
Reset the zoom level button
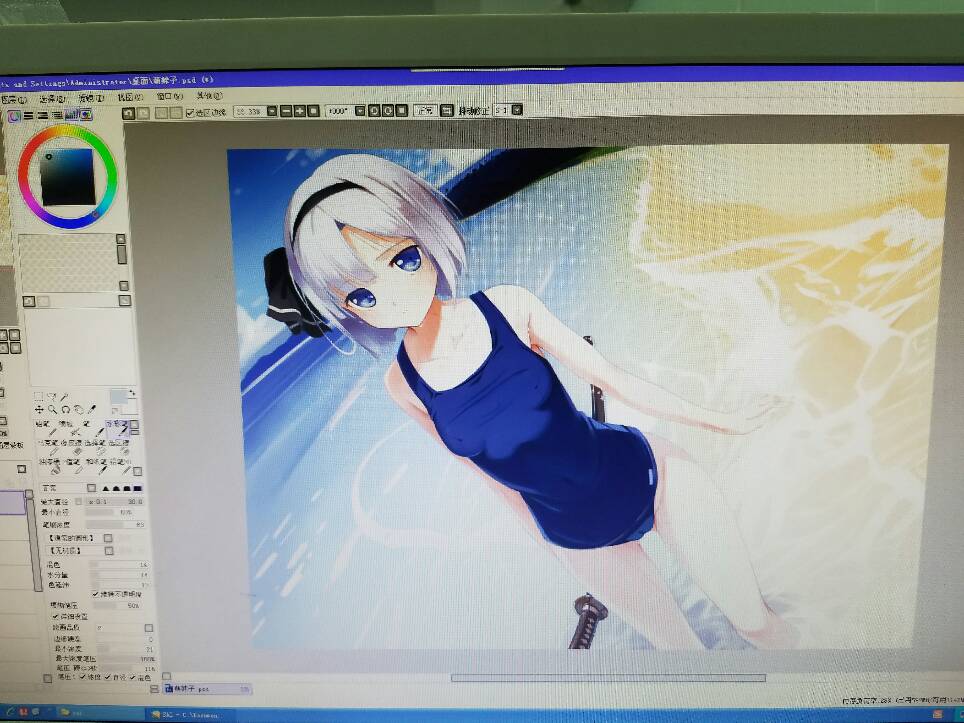(x=314, y=111)
